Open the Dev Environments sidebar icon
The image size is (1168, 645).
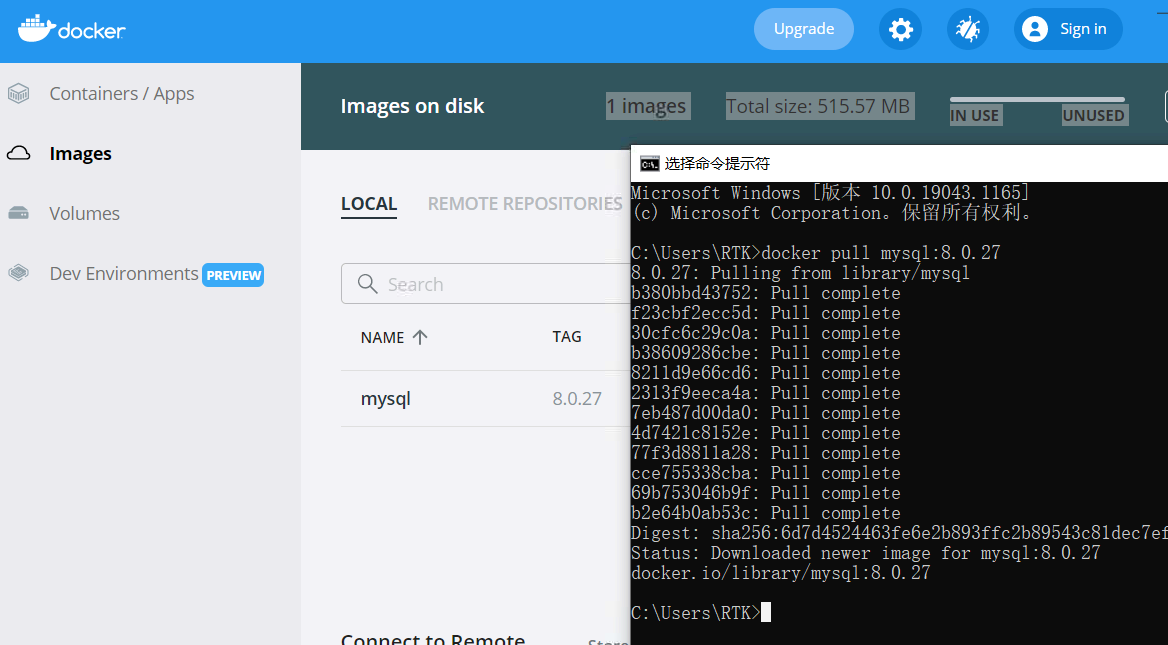pos(18,273)
